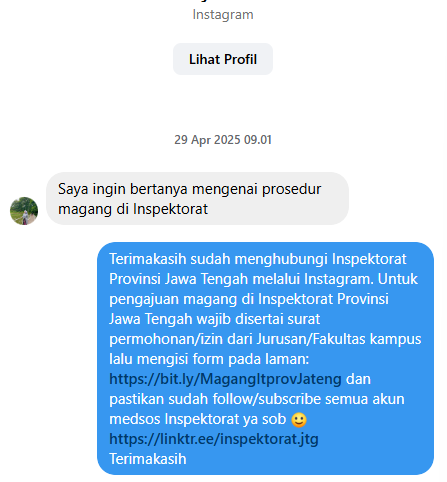Select the gray incoming message about magang
Image resolution: width=447 pixels, height=482 pixels.
(x=197, y=199)
